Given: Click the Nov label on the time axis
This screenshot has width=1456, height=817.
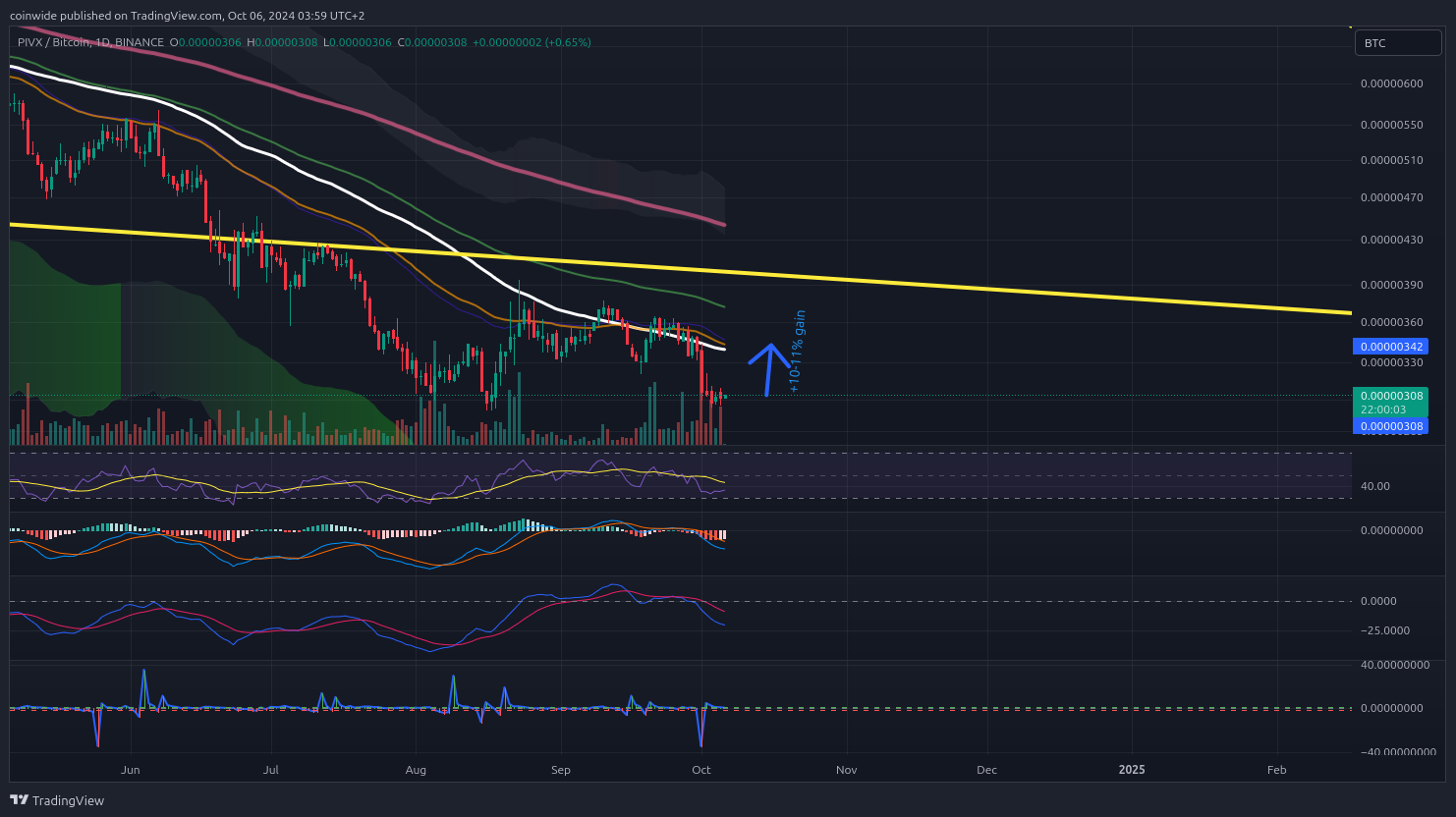Looking at the screenshot, I should pyautogui.click(x=846, y=770).
